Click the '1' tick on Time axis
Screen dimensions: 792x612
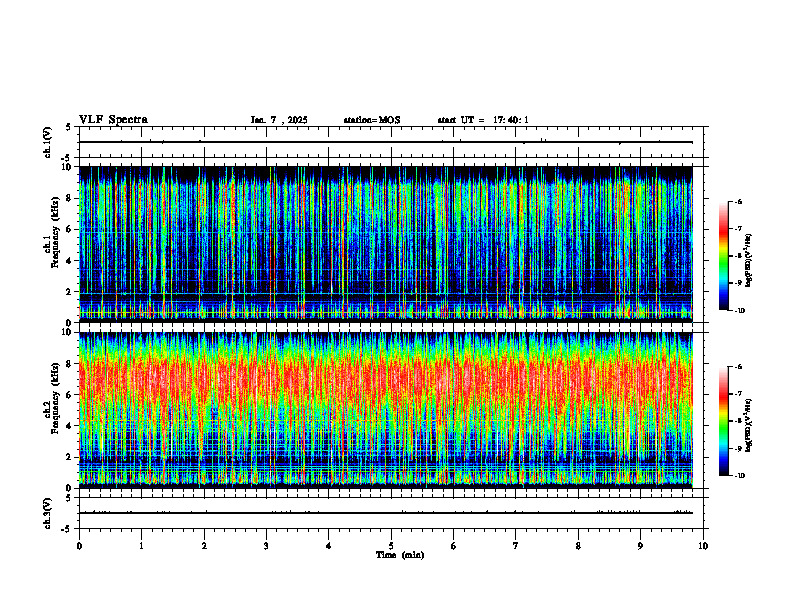tap(141, 546)
